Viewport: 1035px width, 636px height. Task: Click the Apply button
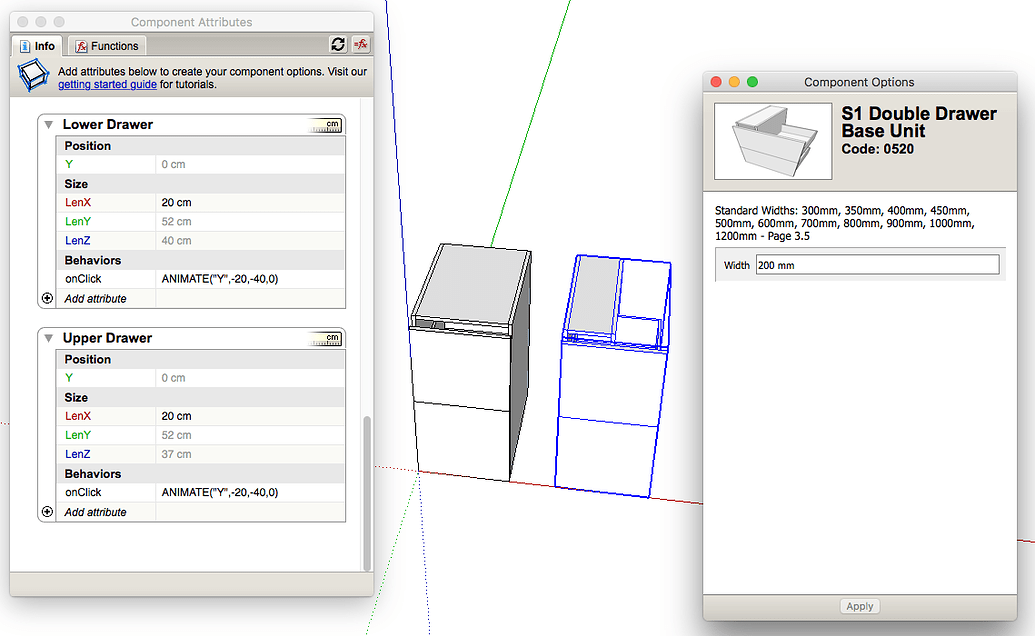(859, 605)
